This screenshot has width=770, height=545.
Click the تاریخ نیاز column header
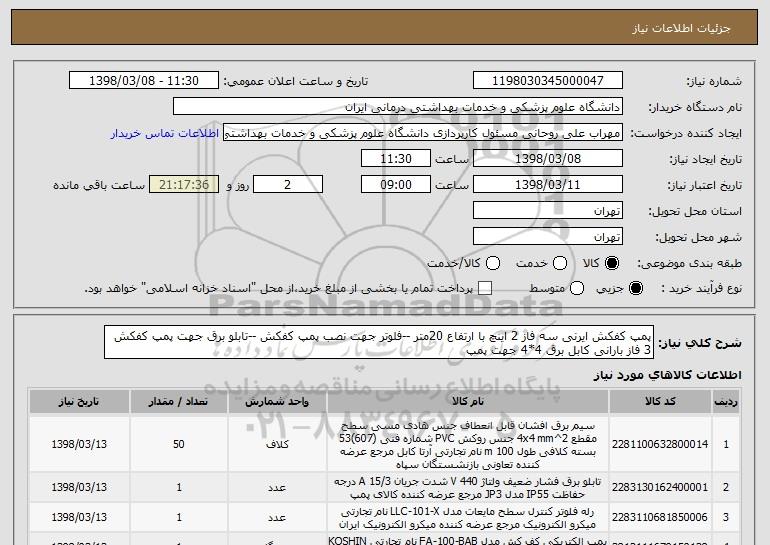point(79,402)
